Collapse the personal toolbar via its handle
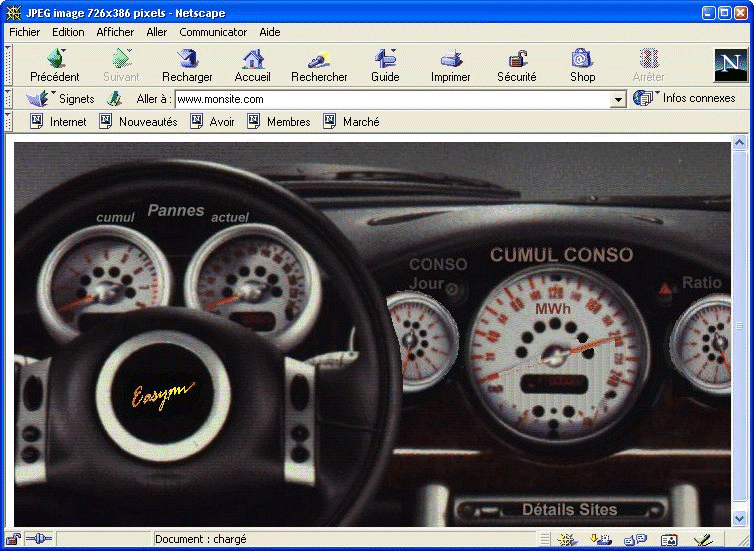The height and width of the screenshot is (551, 754). (8, 121)
